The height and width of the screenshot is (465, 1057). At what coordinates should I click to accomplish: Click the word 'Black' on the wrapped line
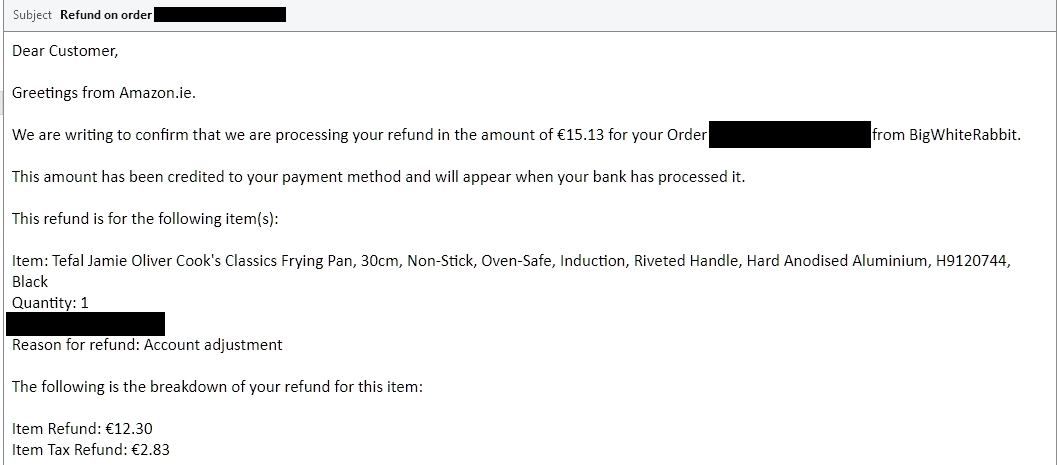(30, 282)
